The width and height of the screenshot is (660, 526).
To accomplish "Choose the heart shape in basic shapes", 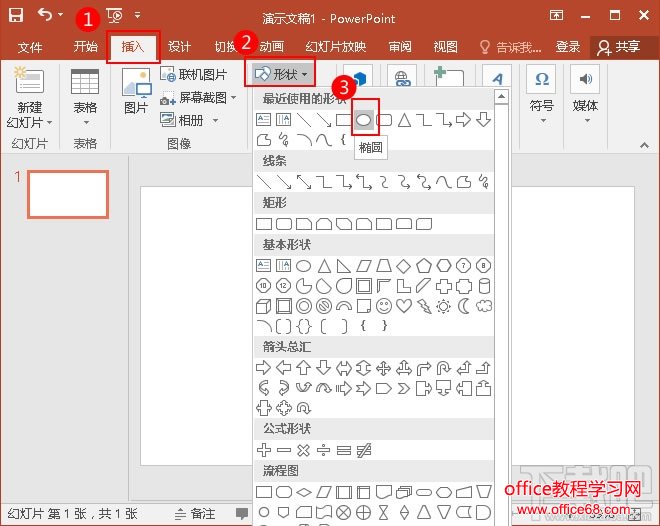I will click(404, 306).
